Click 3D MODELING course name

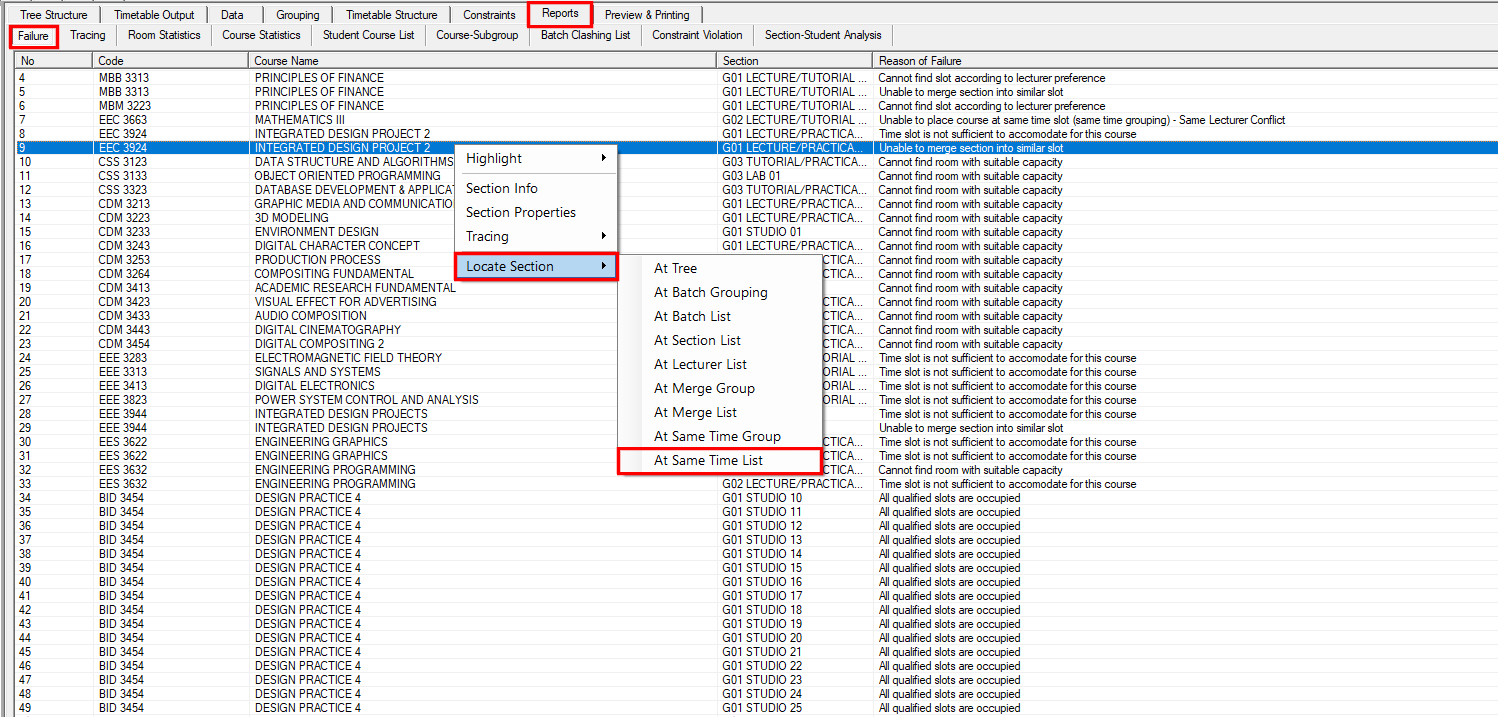[x=291, y=218]
